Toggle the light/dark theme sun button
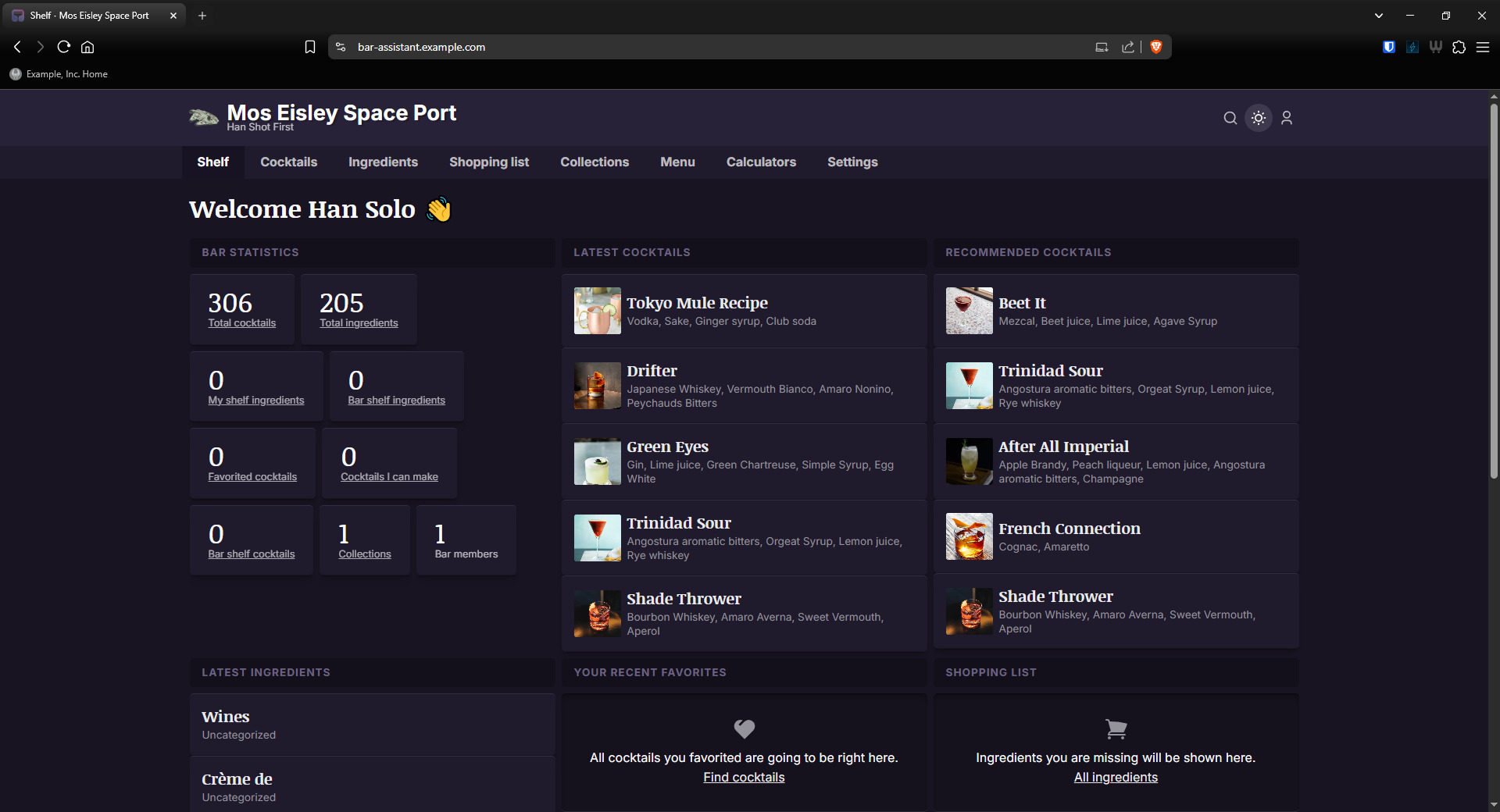This screenshot has width=1500, height=812. point(1259,118)
